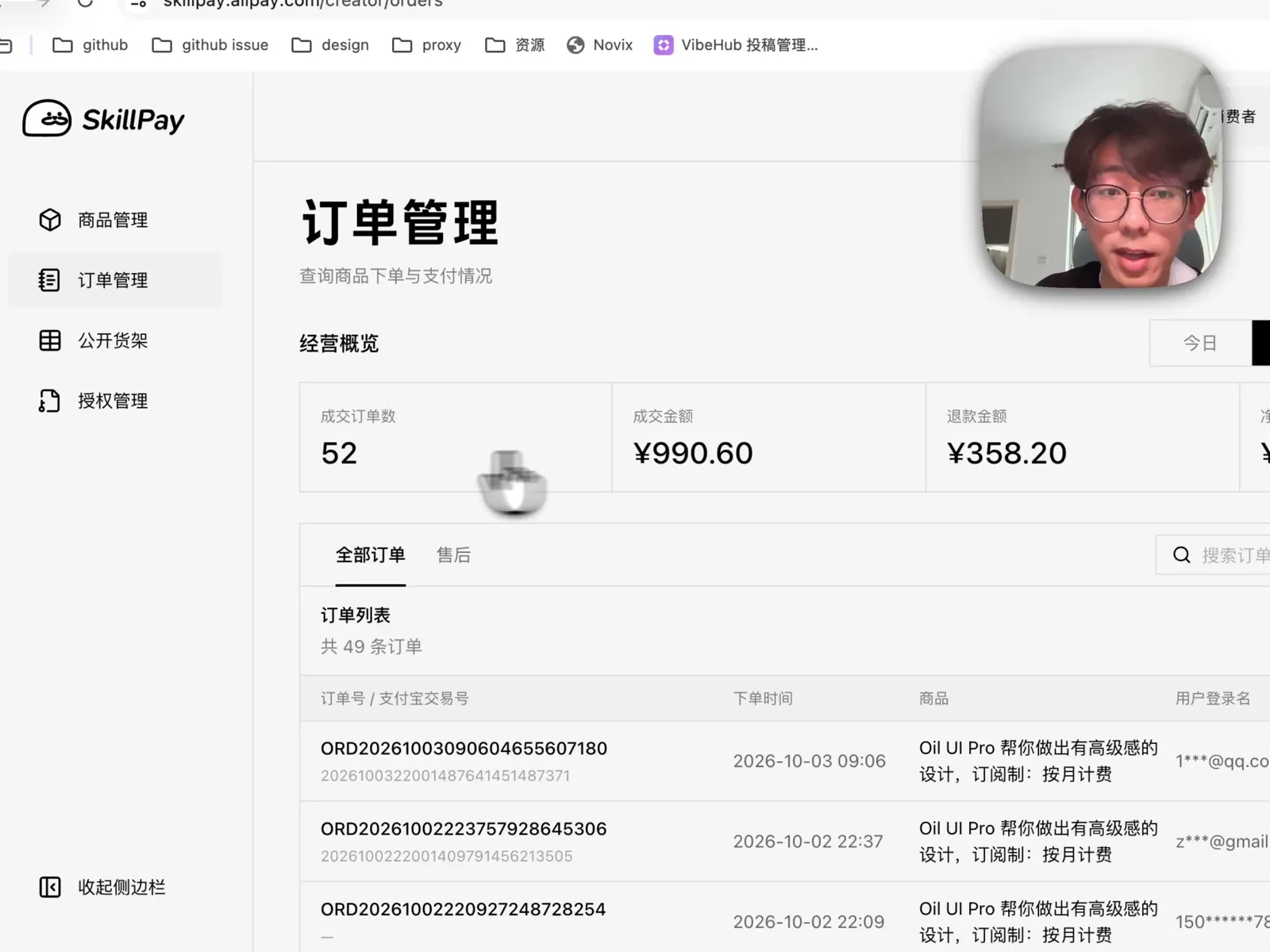
Task: Click the SkillPay logo icon
Action: 47,119
